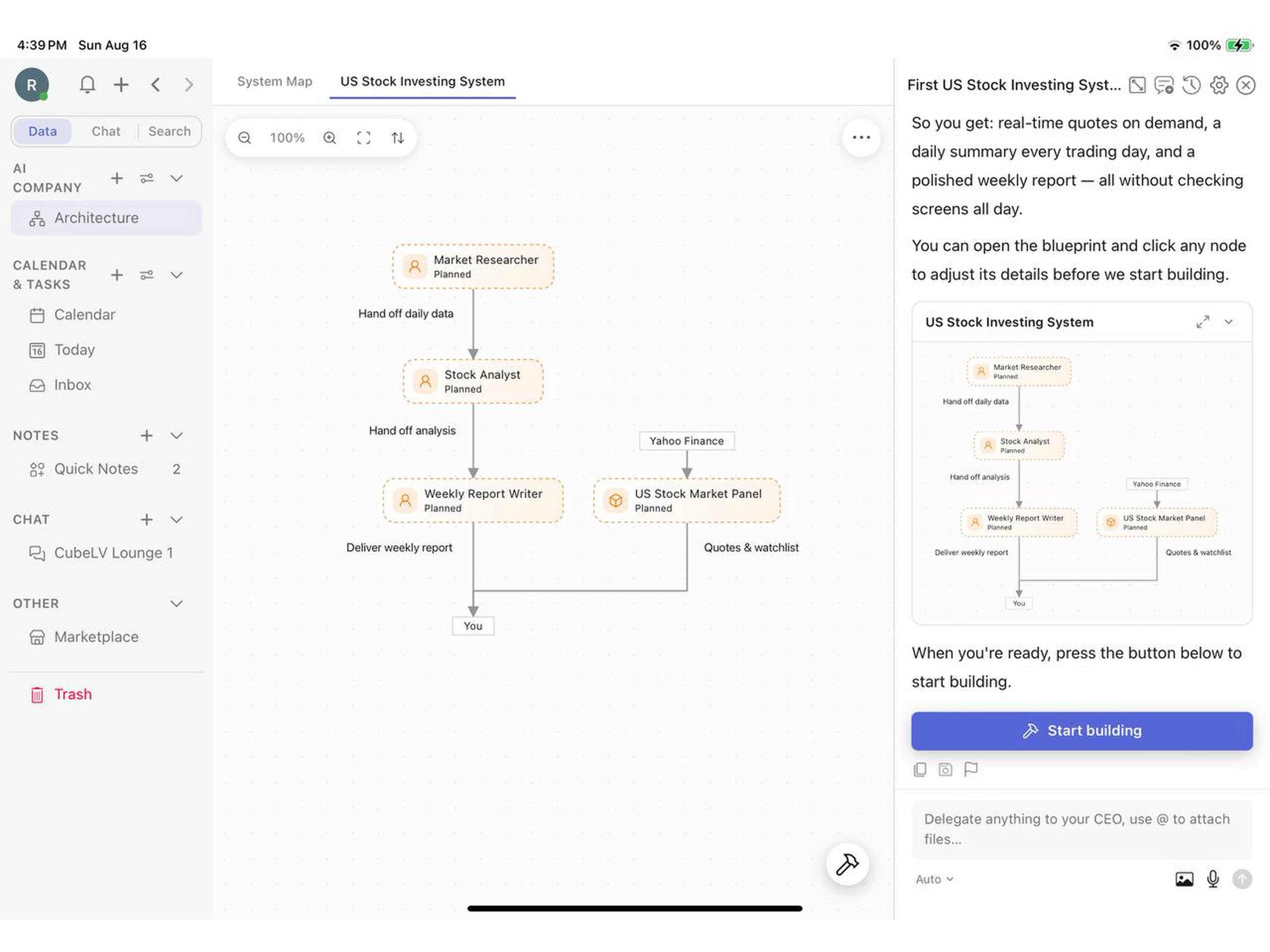Viewport: 1270px width, 952px height.
Task: Switch sidebar to Chat mode
Action: (106, 132)
